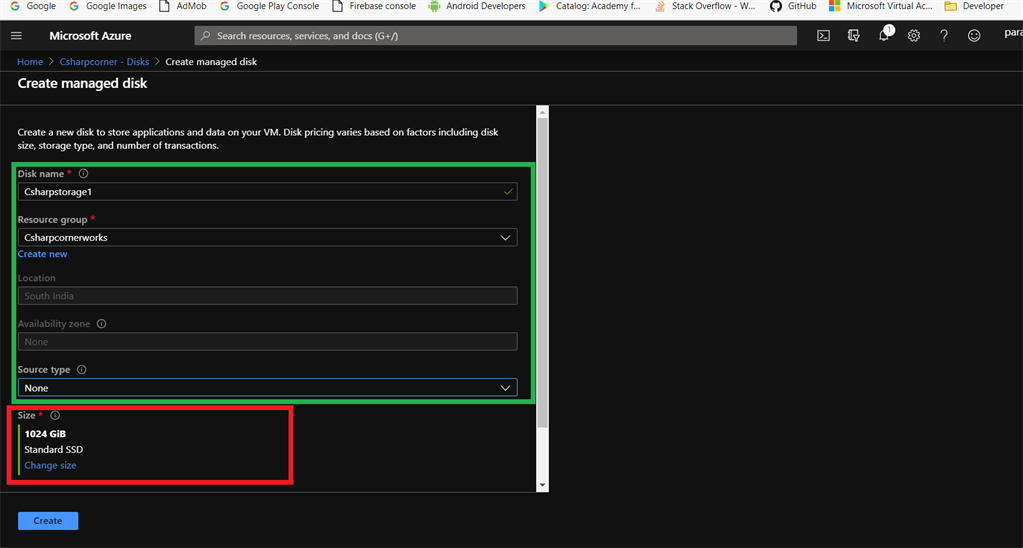Go to Csharpcorner - Disks breadcrumb
1023x548 pixels.
click(x=104, y=61)
